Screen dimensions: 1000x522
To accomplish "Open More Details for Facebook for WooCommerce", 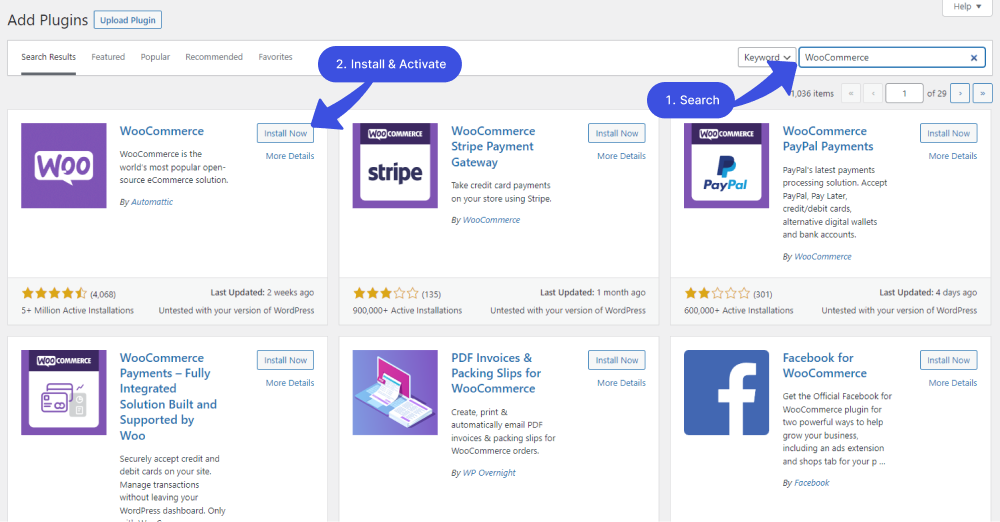I will 953,383.
